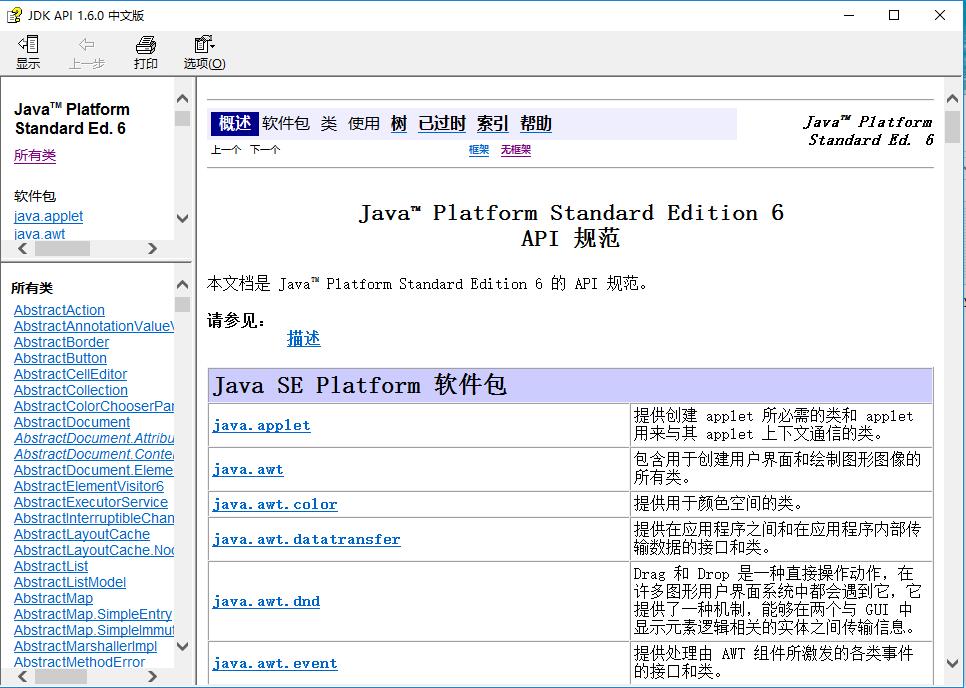
Task: Open the AbstractMethodError class link
Action: (79, 662)
